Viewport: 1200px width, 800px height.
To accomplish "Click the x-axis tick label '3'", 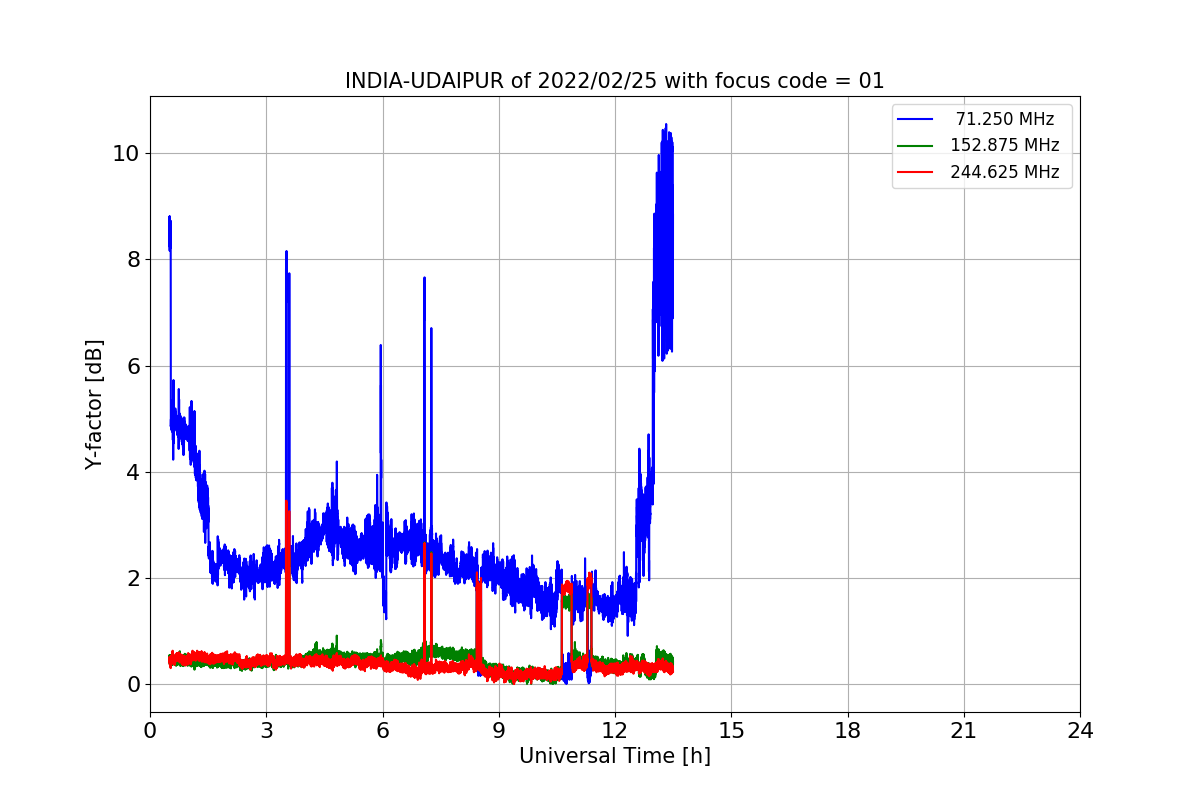I will coord(266,731).
